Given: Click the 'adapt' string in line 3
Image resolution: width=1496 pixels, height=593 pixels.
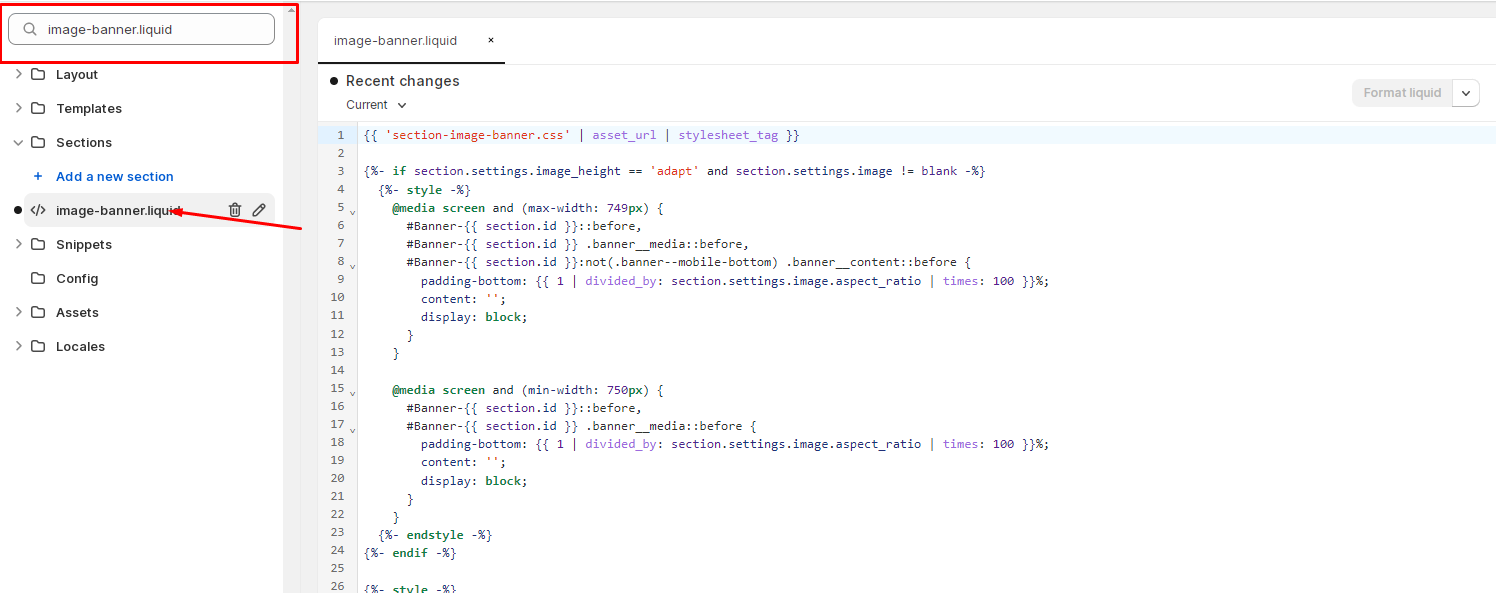Looking at the screenshot, I should pyautogui.click(x=674, y=171).
